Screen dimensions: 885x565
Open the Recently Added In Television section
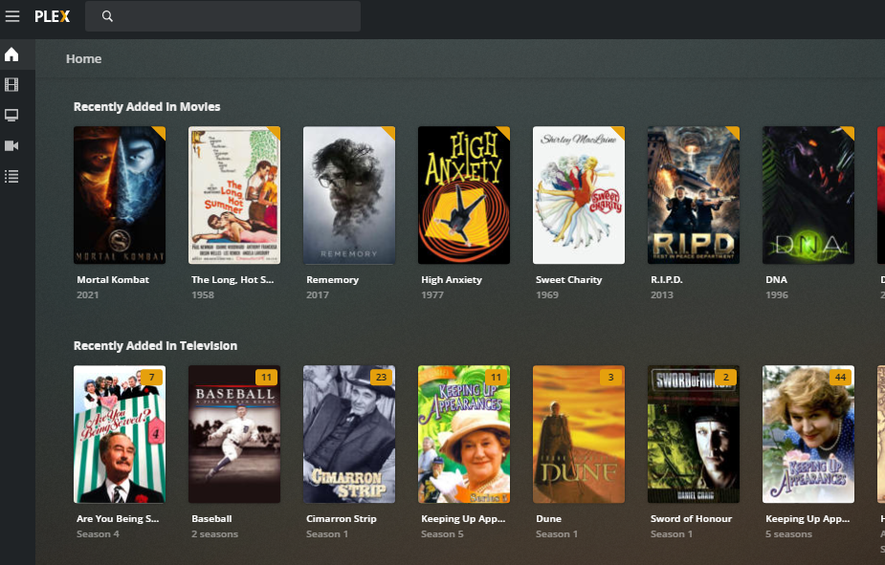pos(155,345)
